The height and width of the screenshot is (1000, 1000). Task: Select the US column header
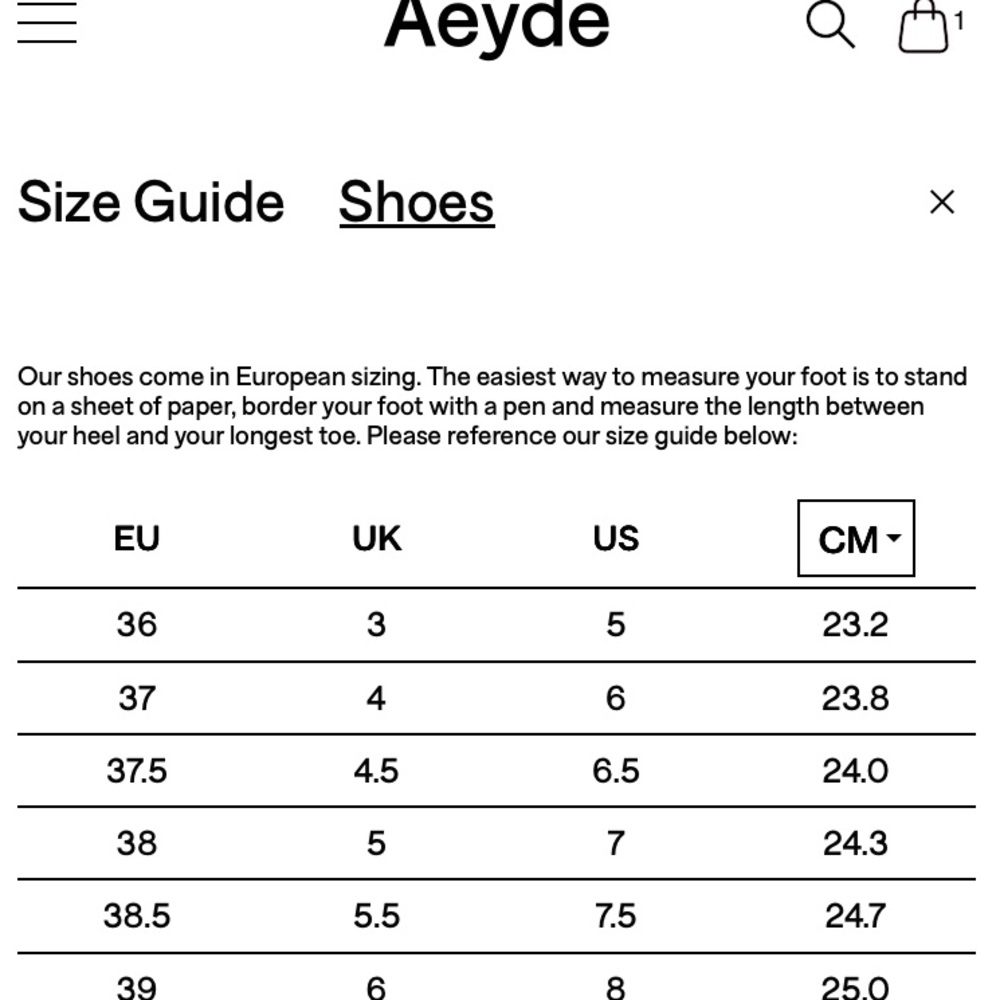tap(616, 539)
